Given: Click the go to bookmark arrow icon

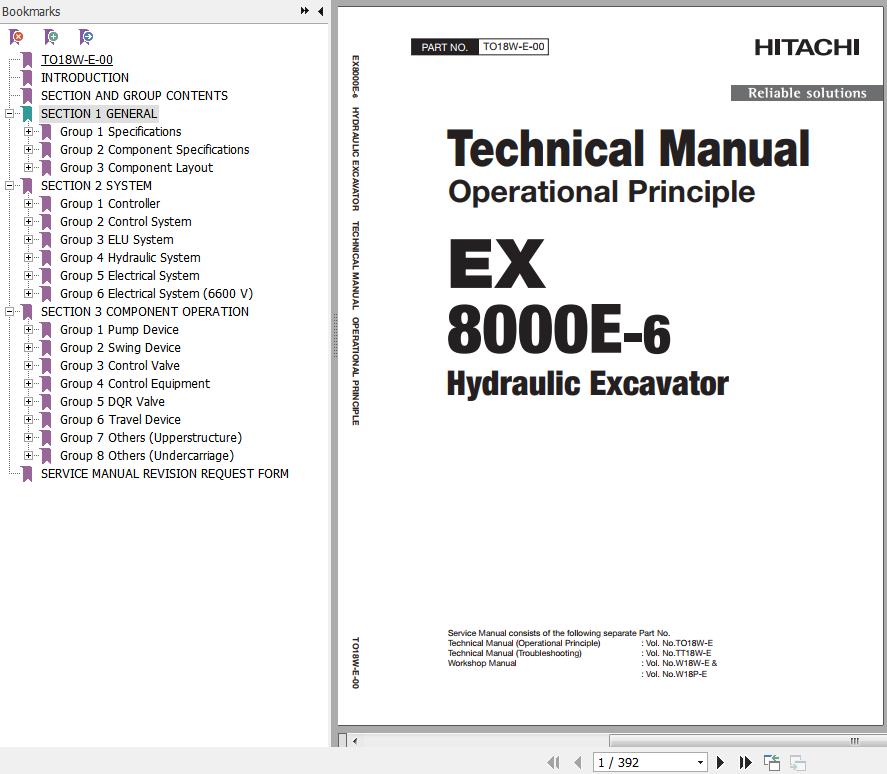Looking at the screenshot, I should pyautogui.click(x=86, y=37).
